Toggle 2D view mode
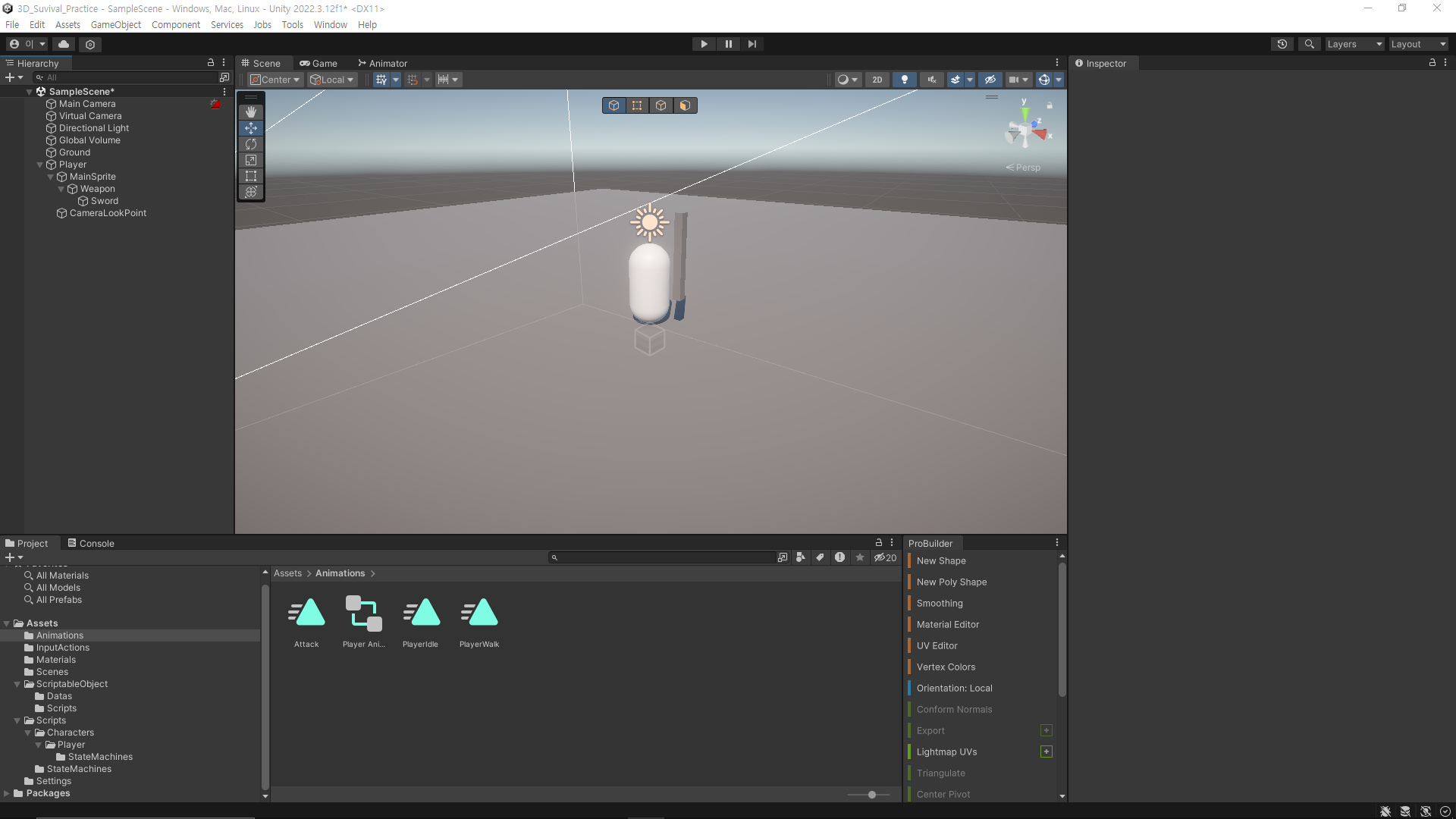The image size is (1456, 819). [877, 80]
